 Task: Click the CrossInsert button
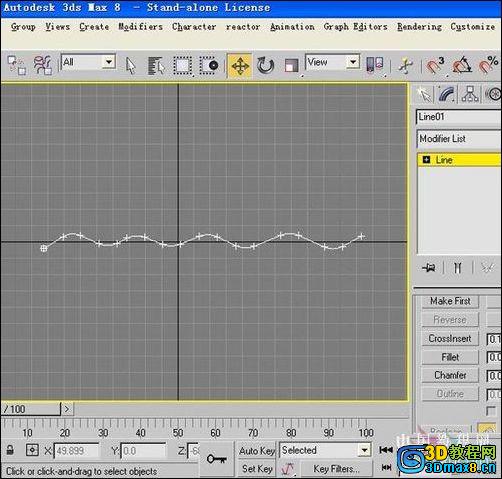click(x=450, y=338)
